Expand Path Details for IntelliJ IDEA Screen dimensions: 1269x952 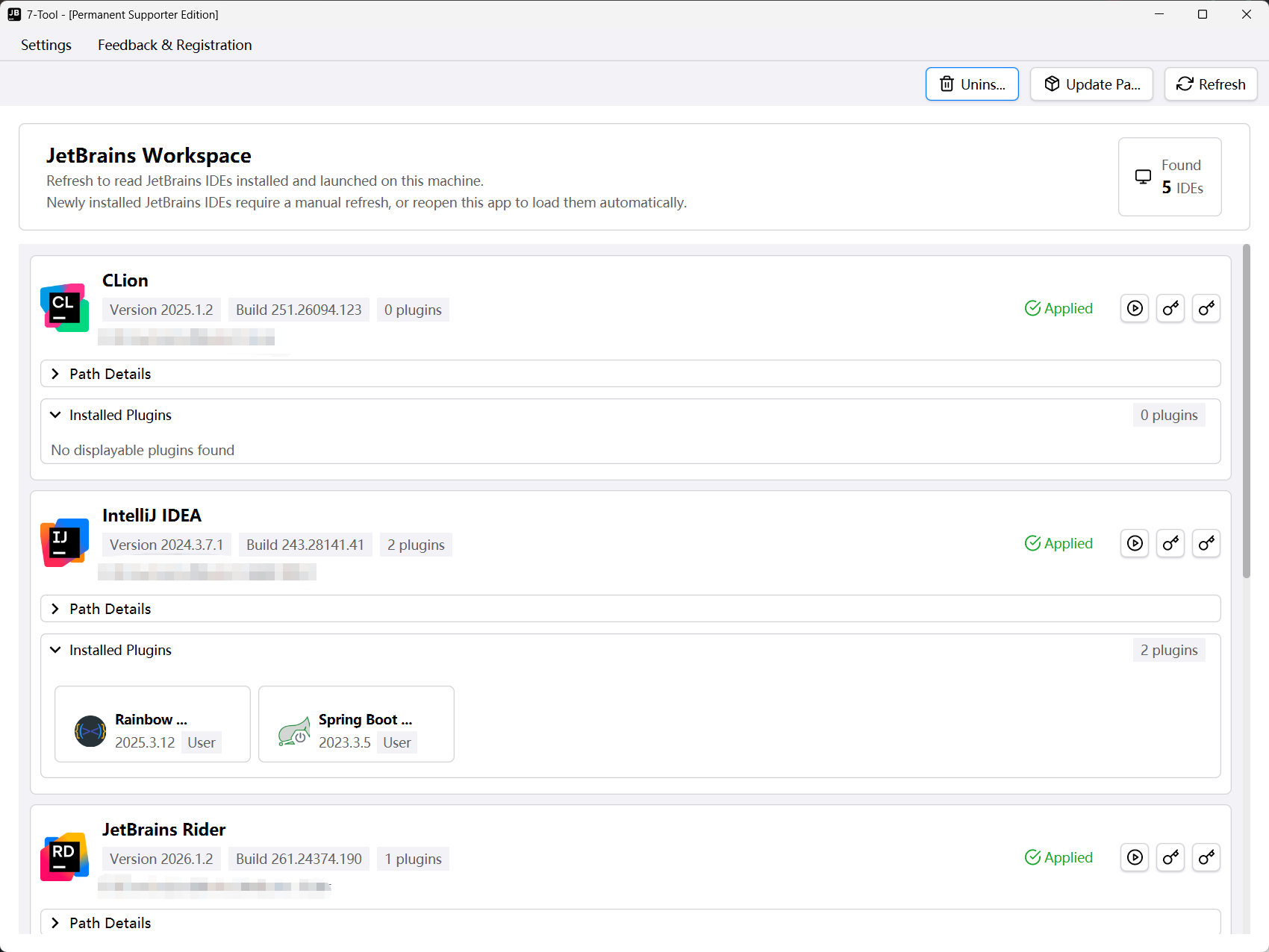[x=631, y=609]
